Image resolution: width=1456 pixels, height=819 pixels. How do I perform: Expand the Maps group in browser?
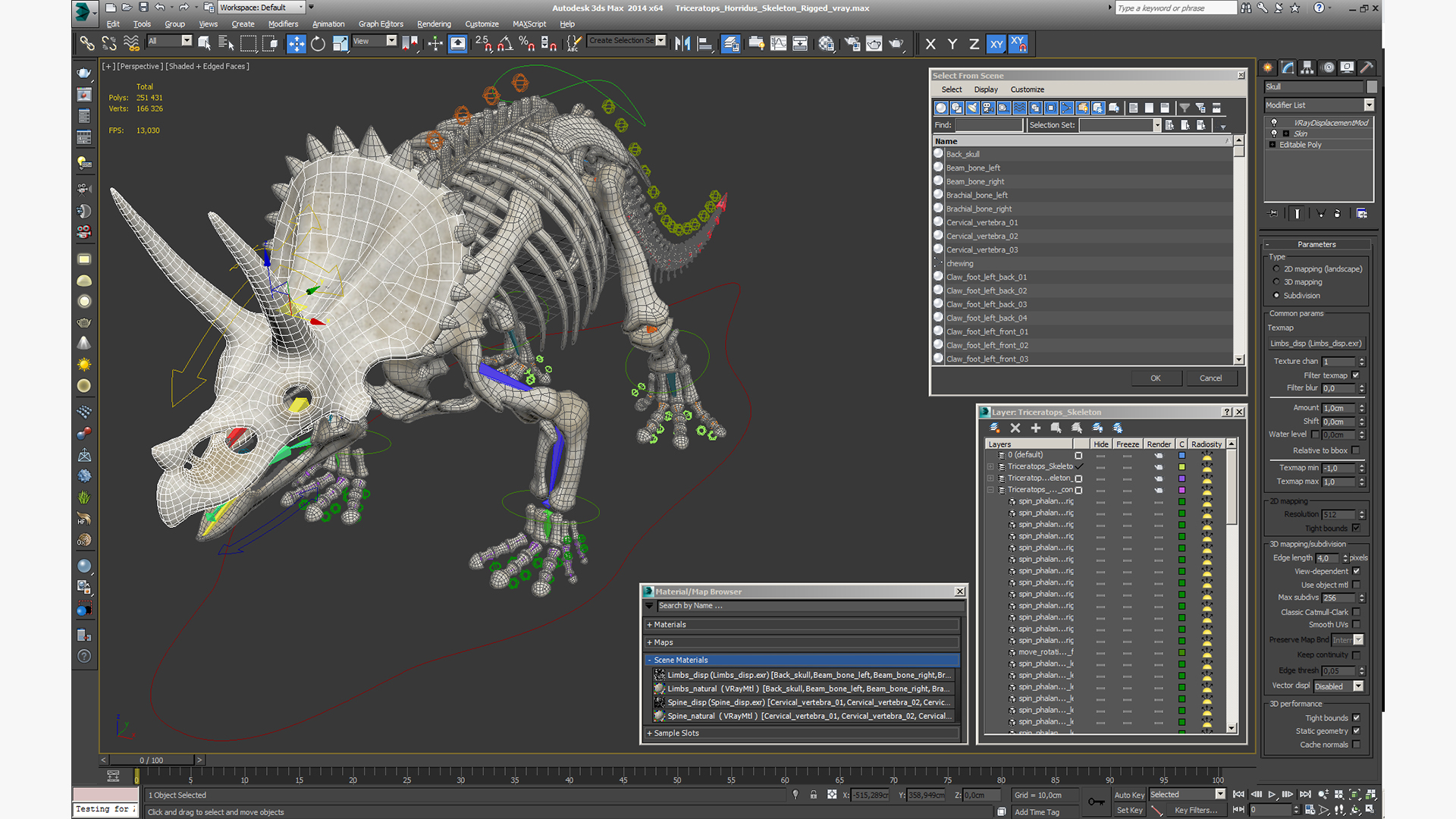click(802, 642)
